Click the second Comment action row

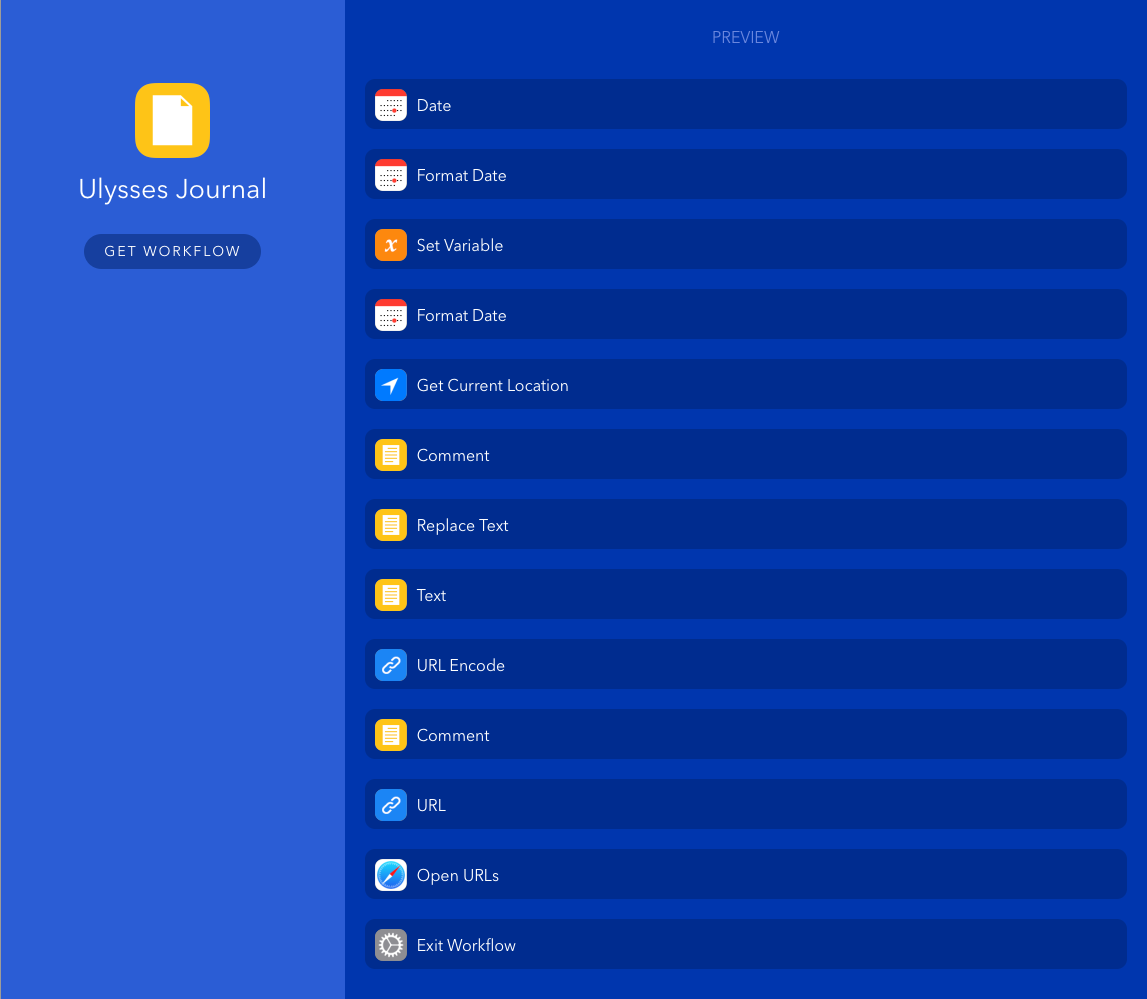coord(745,734)
